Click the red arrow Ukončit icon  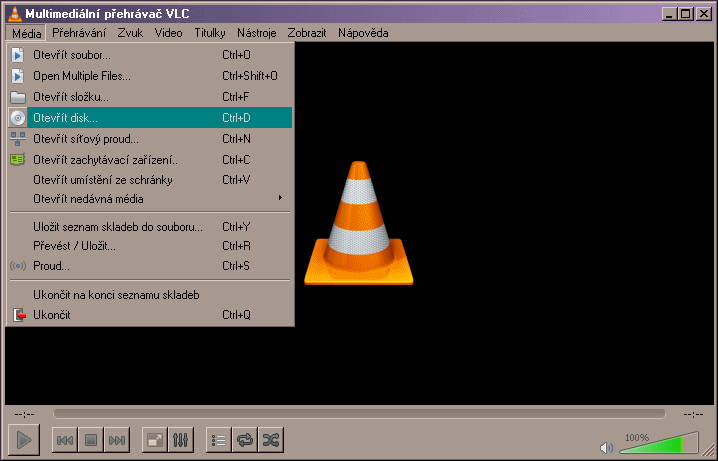[18, 315]
